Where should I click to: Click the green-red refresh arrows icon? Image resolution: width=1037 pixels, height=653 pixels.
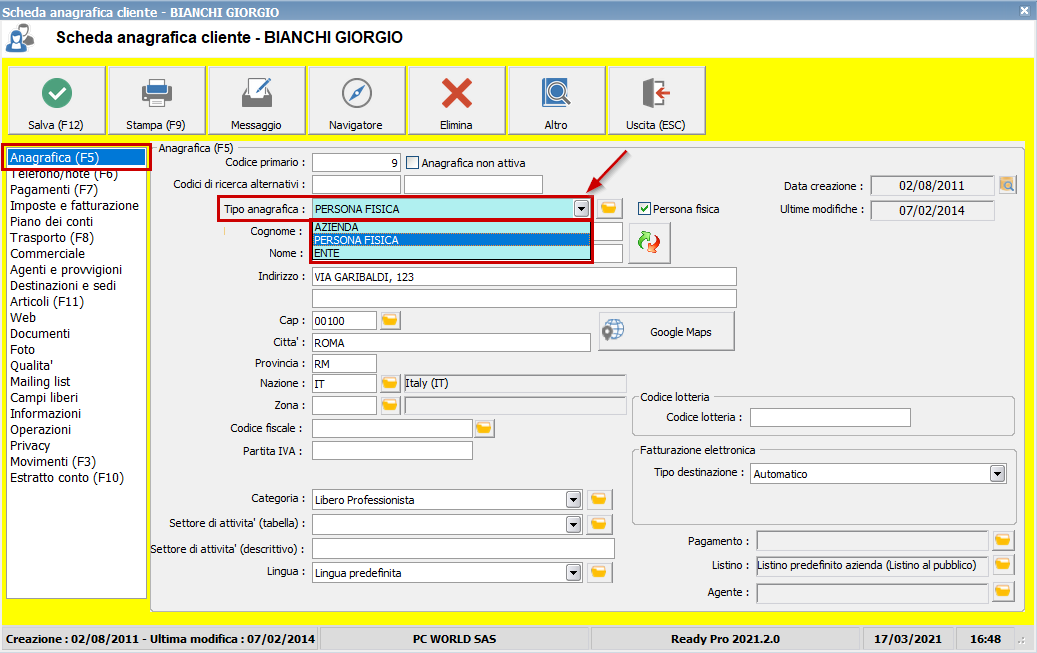[649, 242]
